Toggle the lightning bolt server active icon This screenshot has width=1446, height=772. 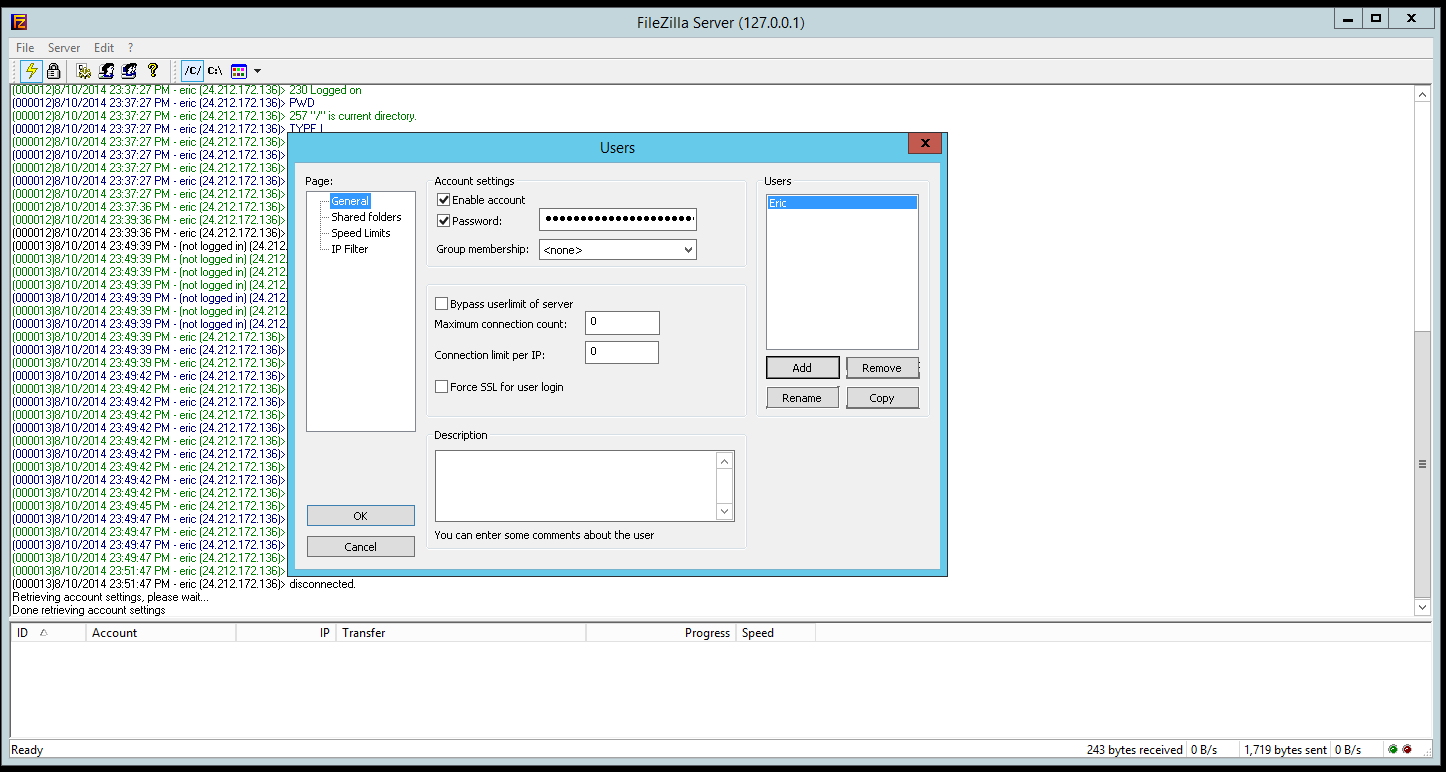[x=31, y=71]
